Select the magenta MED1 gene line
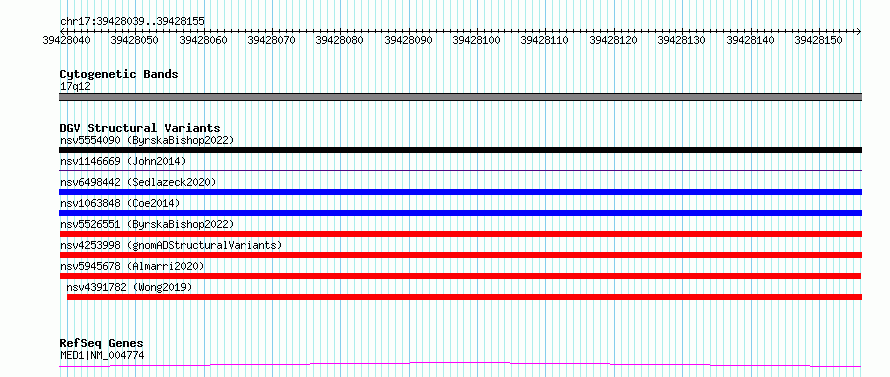The height and width of the screenshot is (377, 890). [460, 365]
